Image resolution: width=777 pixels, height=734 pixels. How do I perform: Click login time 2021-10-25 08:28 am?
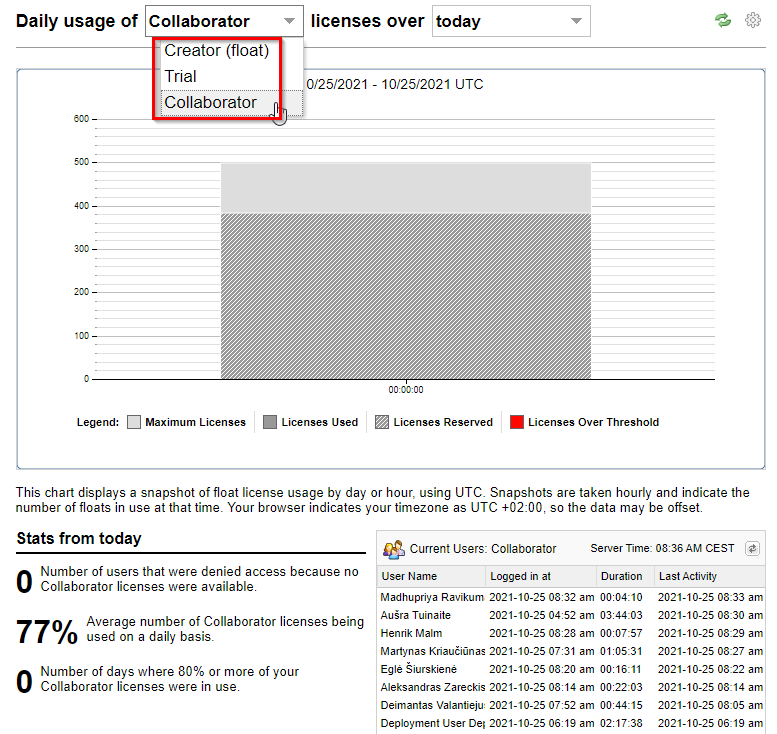click(x=541, y=633)
